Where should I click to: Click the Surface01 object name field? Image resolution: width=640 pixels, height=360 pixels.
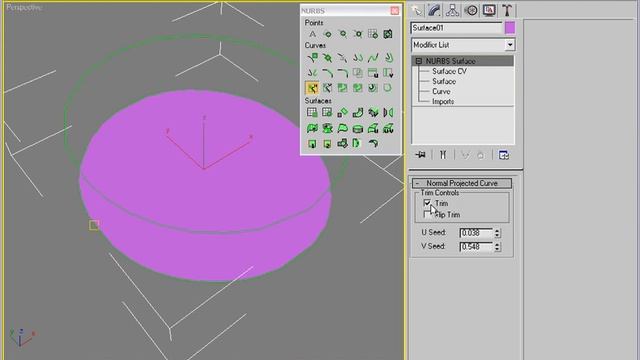(456, 28)
